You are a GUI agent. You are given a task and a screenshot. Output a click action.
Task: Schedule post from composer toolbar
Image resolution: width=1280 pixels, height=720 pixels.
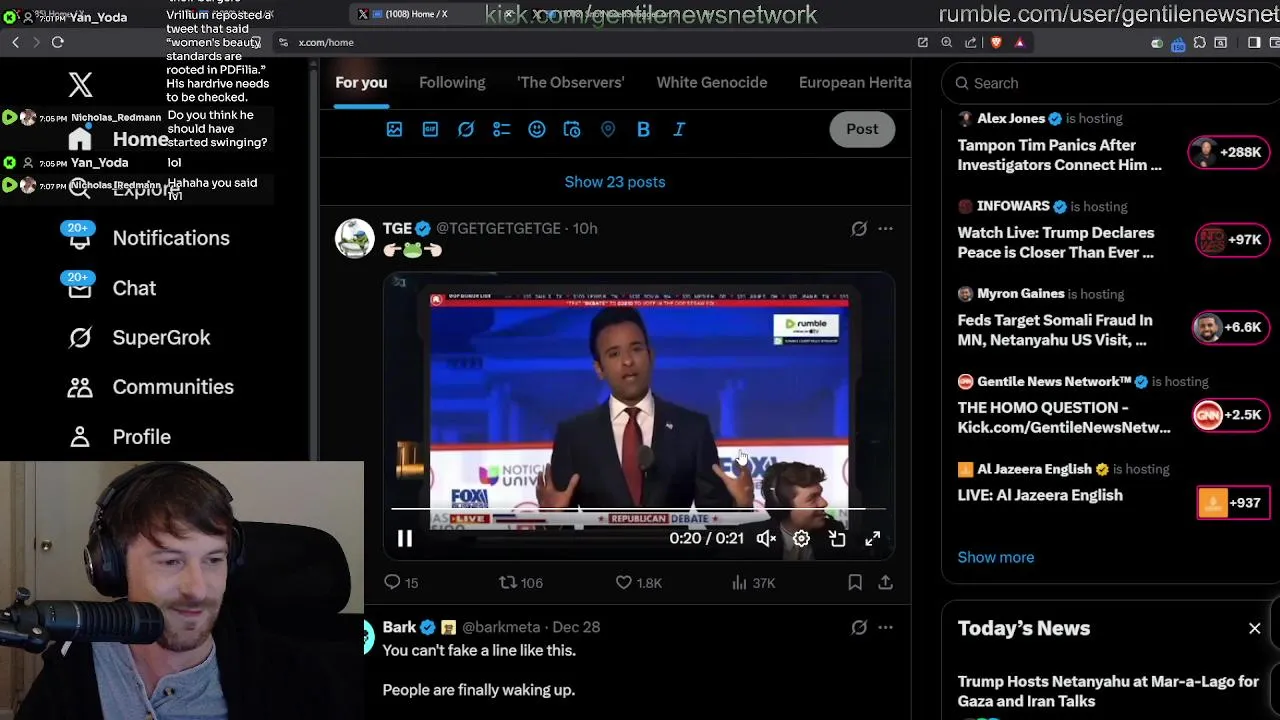(x=572, y=129)
